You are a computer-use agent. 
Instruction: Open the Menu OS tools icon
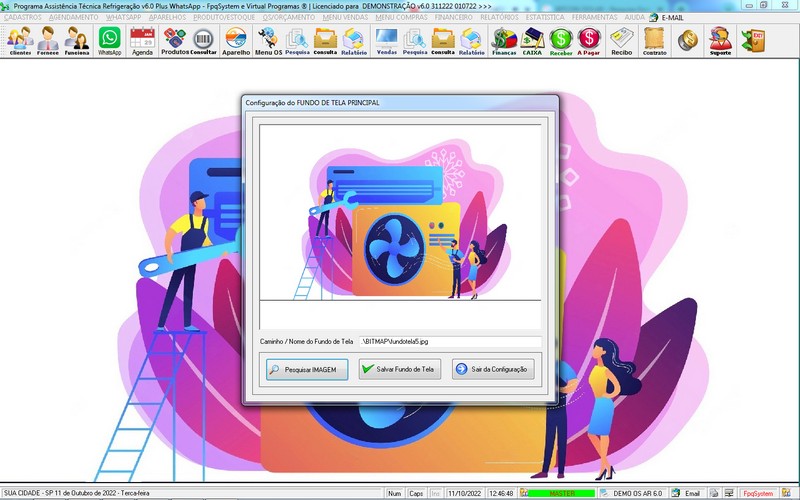click(268, 41)
